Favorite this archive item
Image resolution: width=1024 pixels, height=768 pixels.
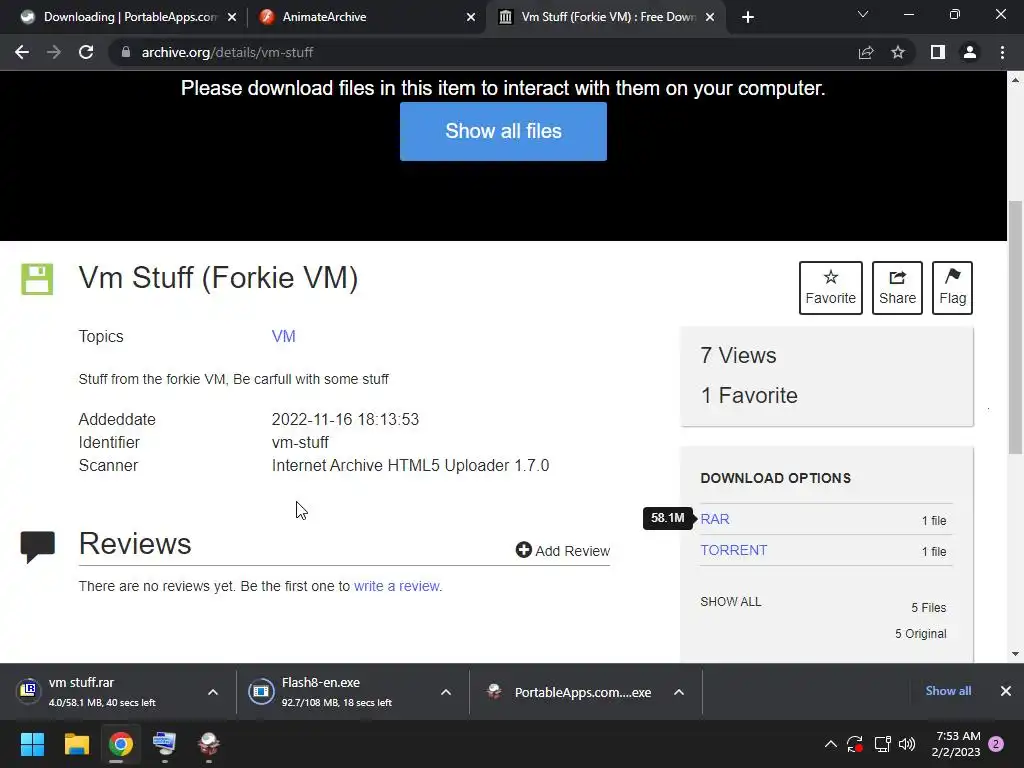coord(830,287)
